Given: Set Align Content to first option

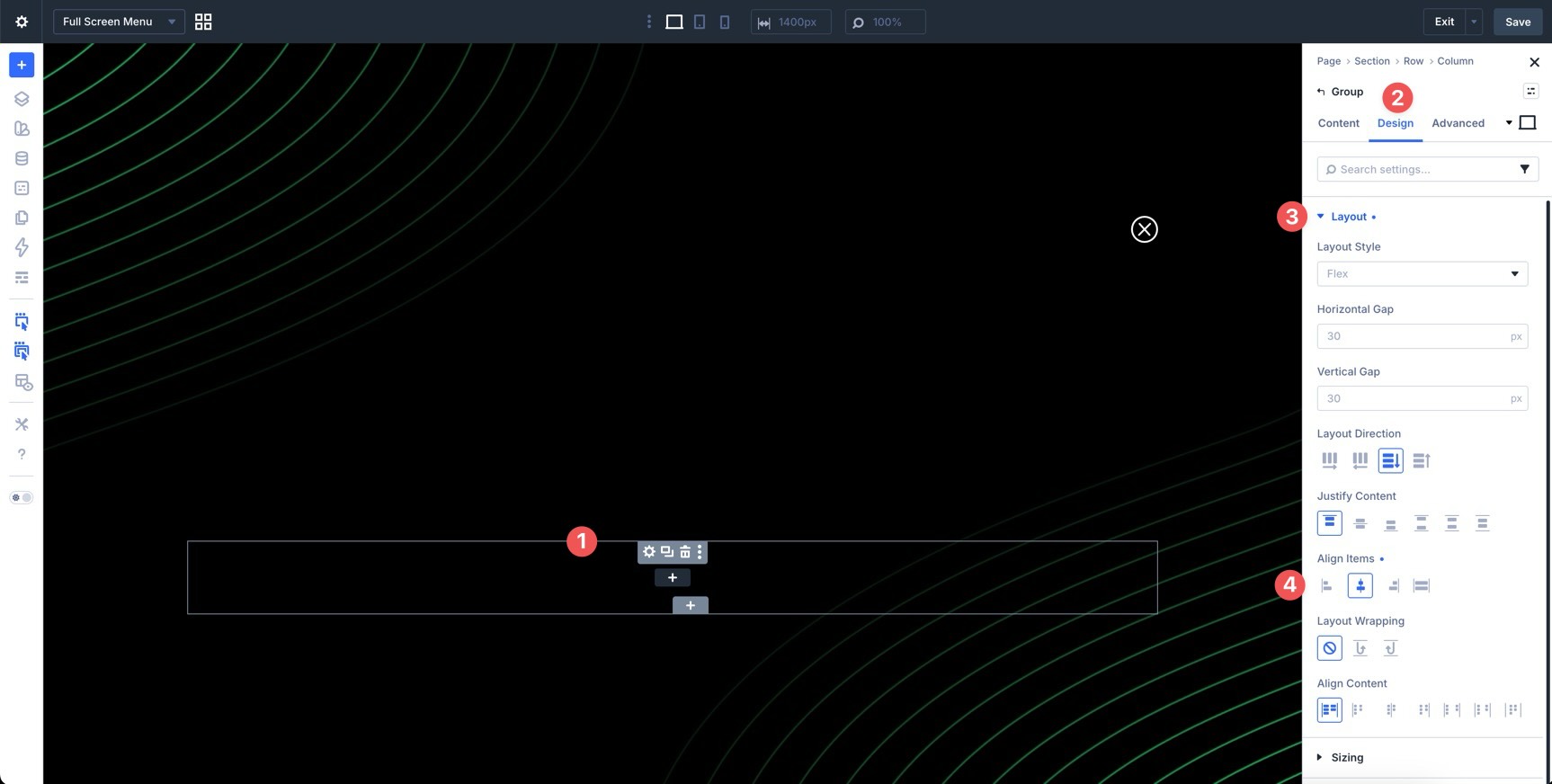Looking at the screenshot, I should click(x=1330, y=710).
